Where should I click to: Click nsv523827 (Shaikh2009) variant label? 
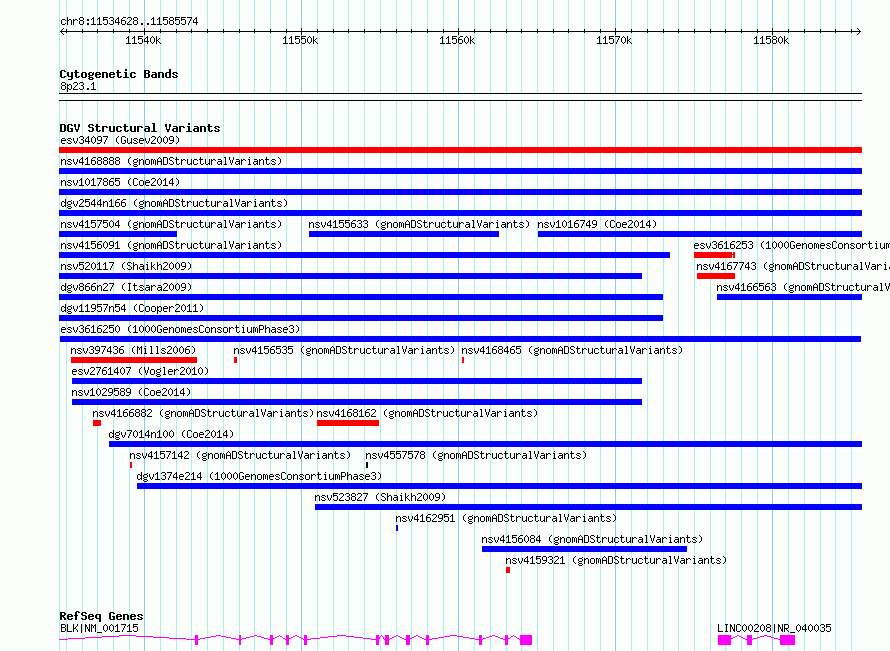pyautogui.click(x=380, y=497)
